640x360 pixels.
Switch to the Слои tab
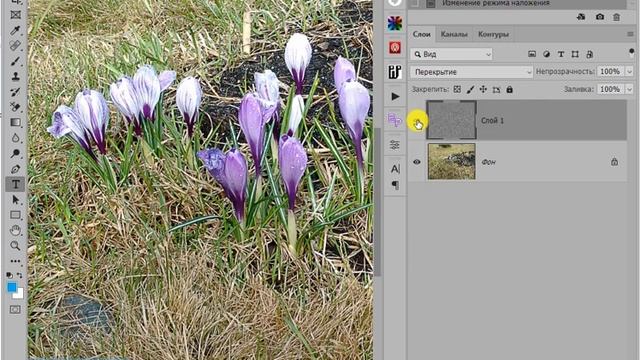[422, 34]
